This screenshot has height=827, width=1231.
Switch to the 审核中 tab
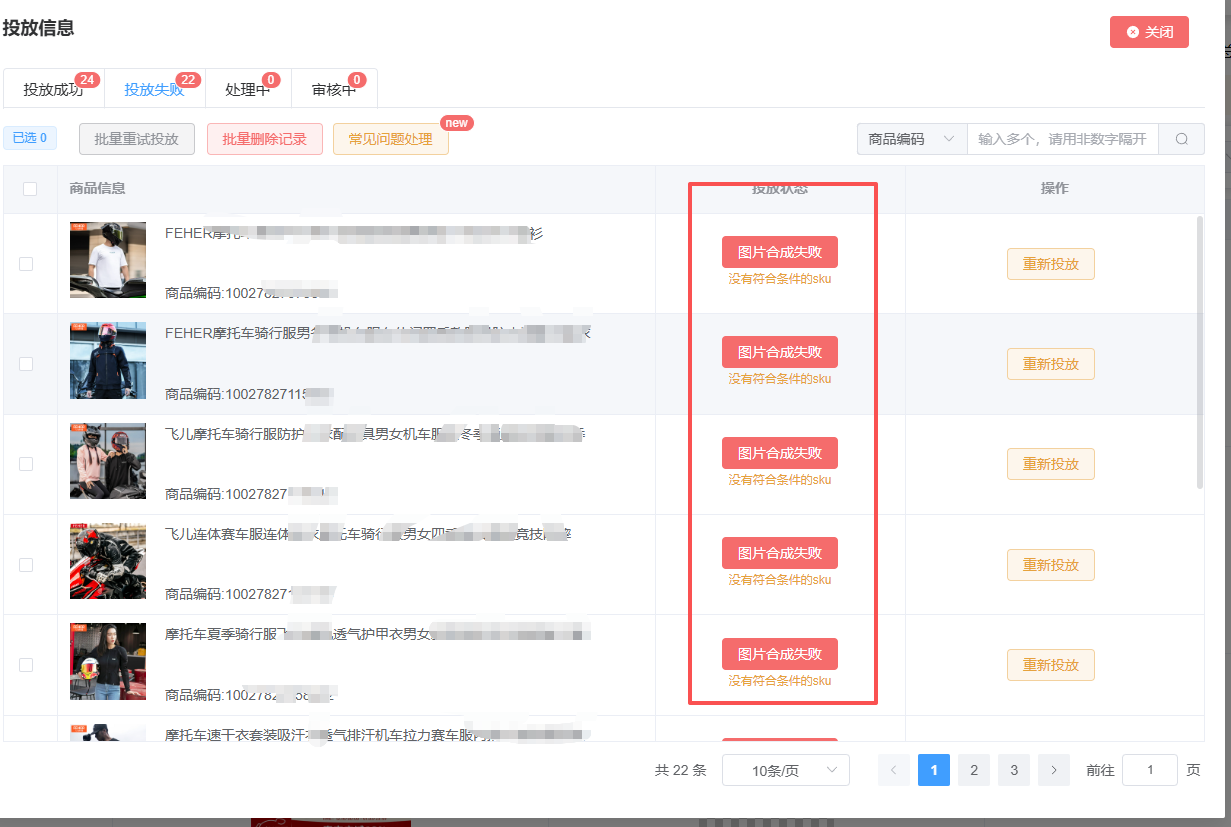tap(333, 90)
